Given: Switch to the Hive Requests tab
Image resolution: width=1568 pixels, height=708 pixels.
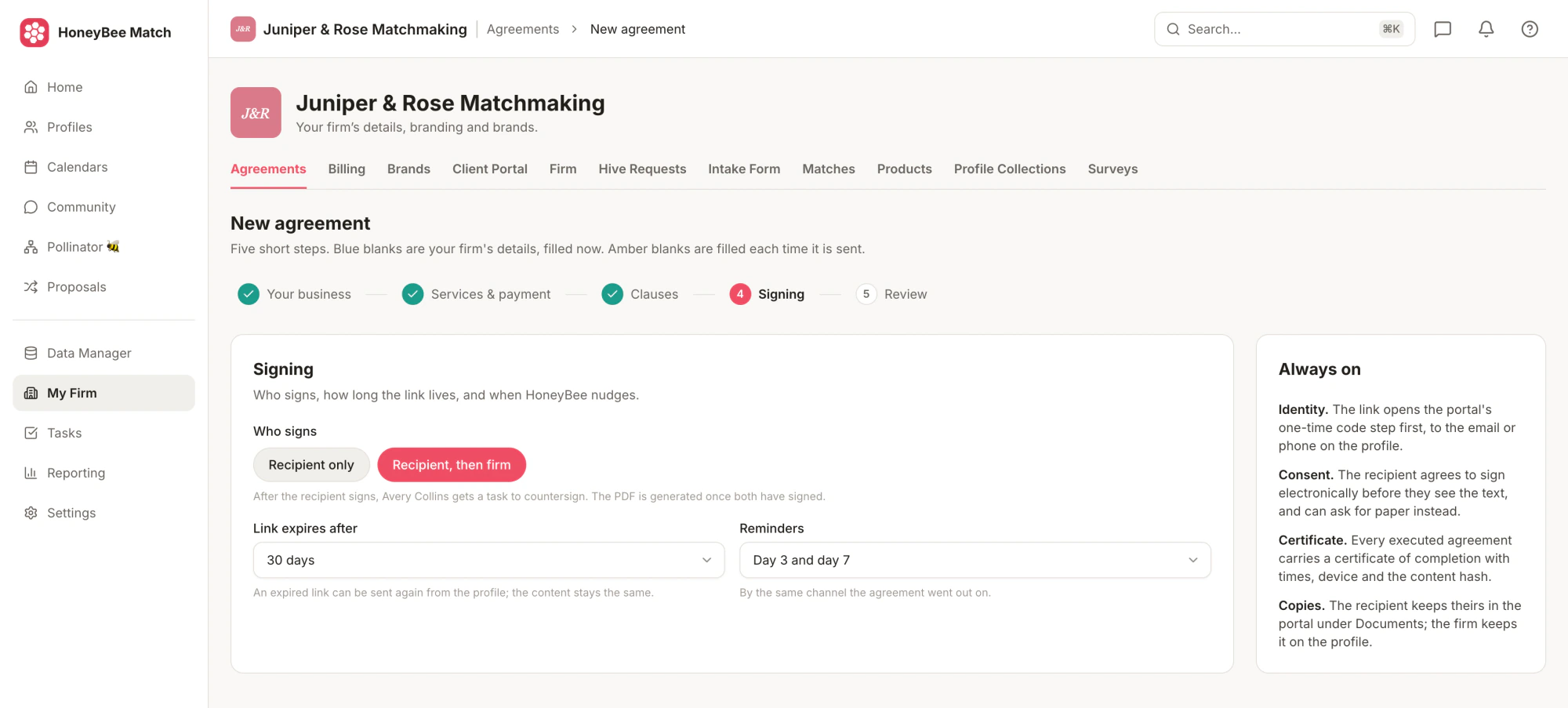Looking at the screenshot, I should (642, 169).
